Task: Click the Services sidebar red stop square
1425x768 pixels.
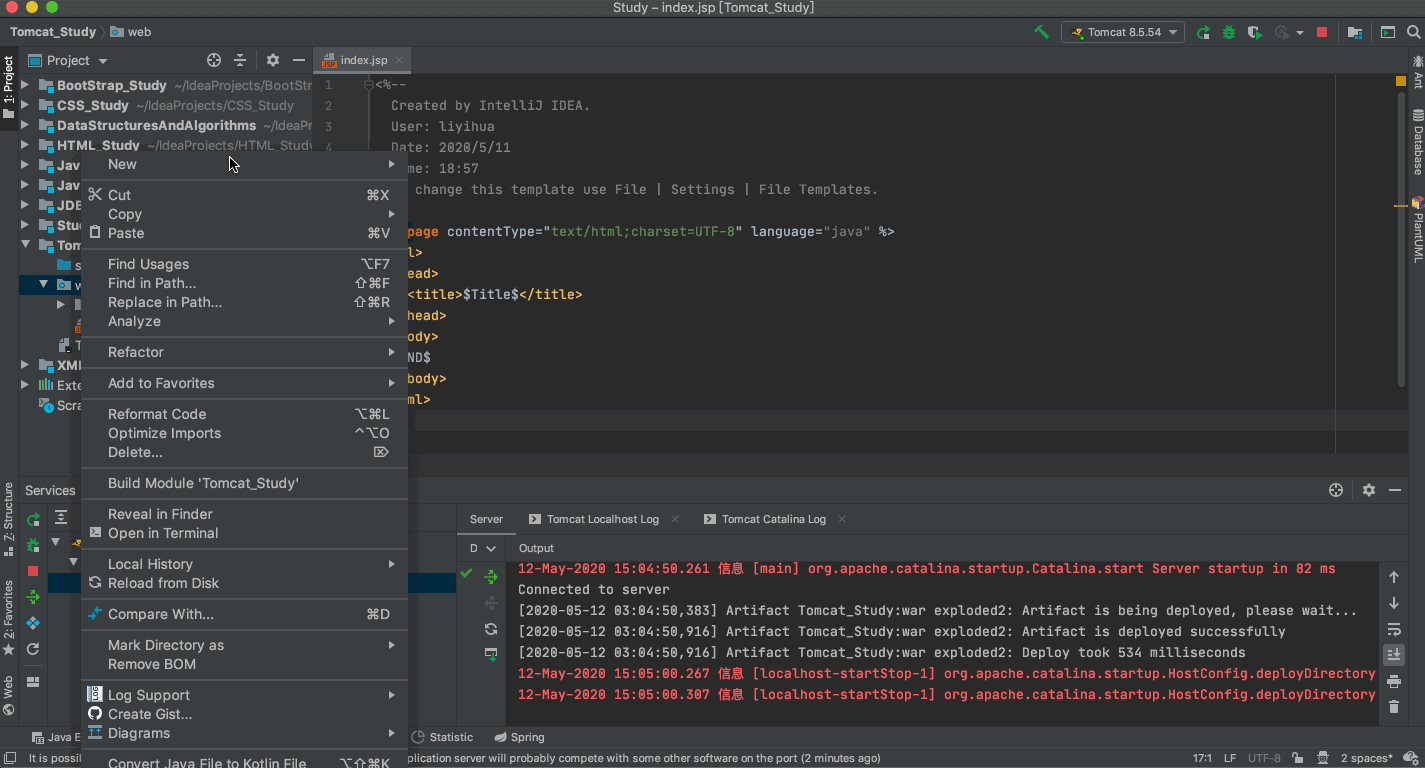Action: click(33, 571)
